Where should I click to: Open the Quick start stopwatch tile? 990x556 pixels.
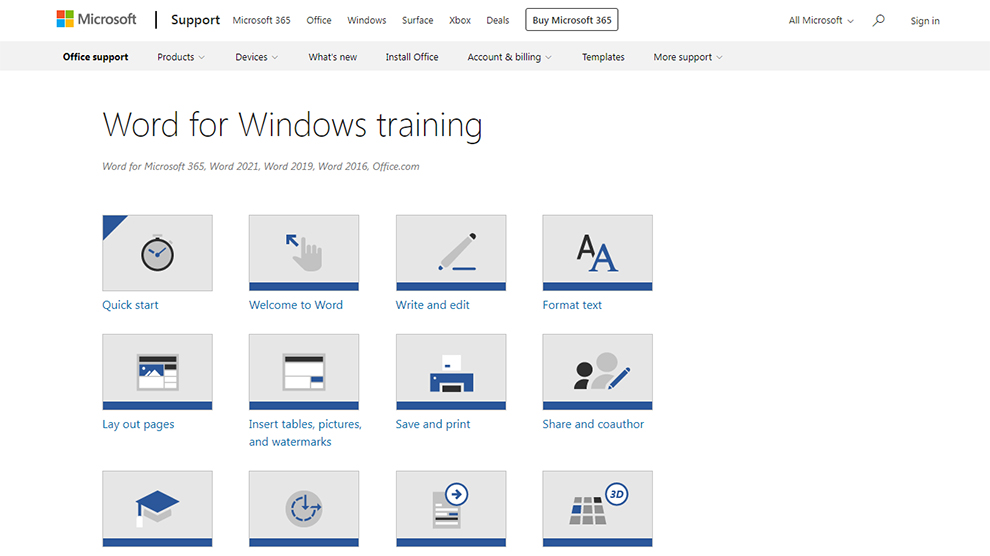[157, 252]
